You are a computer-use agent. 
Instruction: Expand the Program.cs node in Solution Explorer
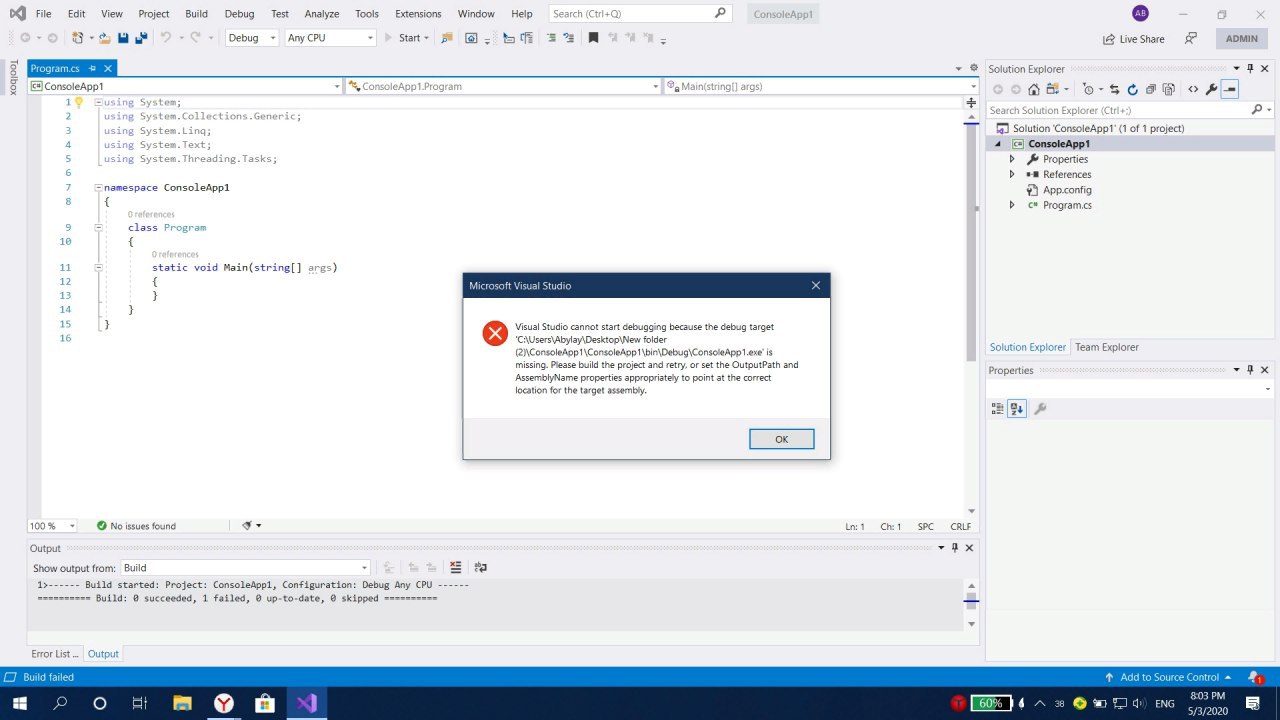coord(1011,205)
